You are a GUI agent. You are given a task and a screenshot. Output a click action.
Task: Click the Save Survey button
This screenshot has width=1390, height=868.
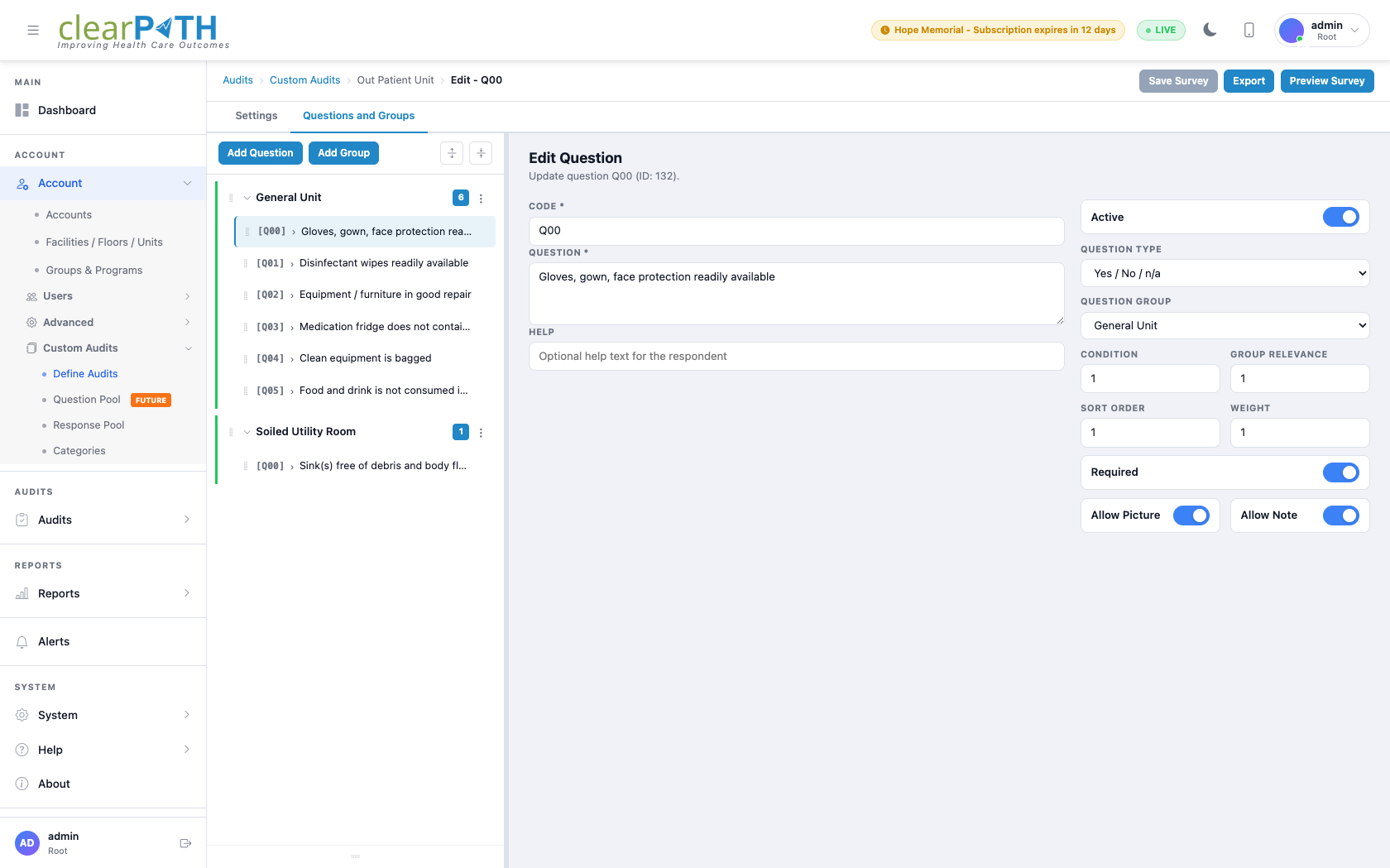click(x=1177, y=80)
